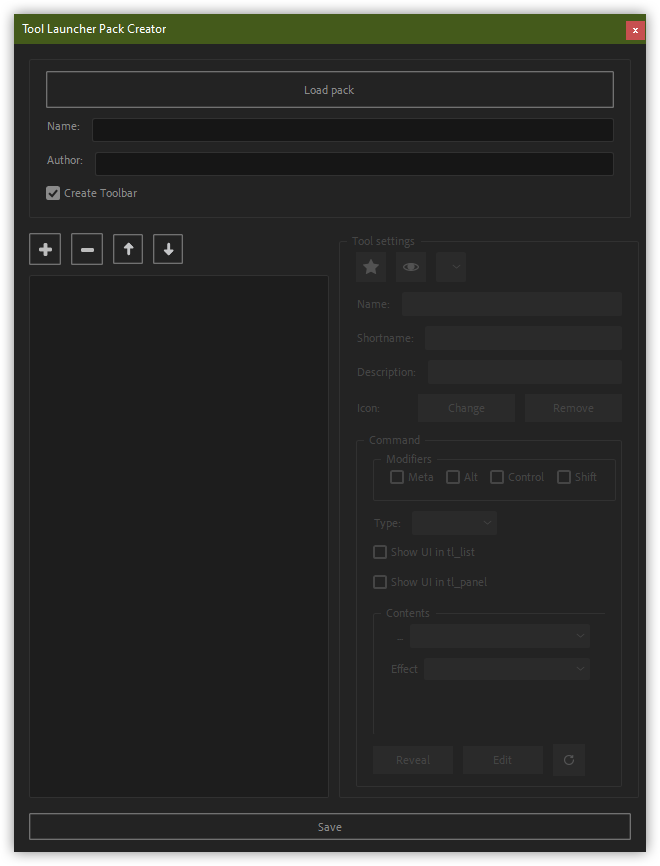Move tool down with down arrow
The width and height of the screenshot is (660, 866).
168,249
